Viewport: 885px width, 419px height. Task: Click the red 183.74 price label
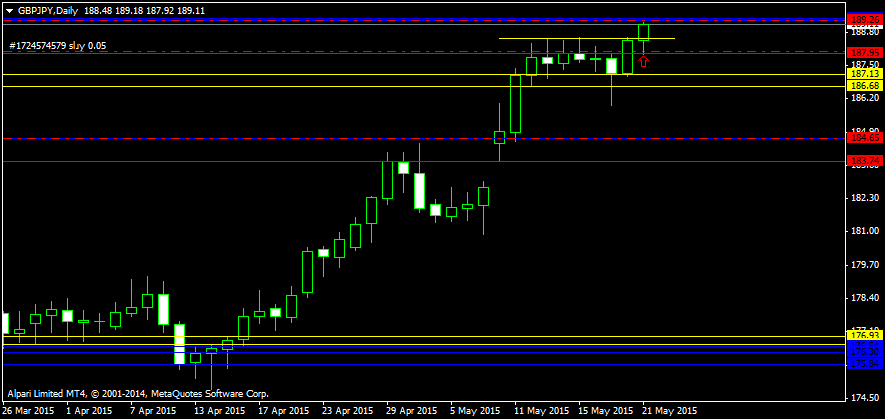865,161
